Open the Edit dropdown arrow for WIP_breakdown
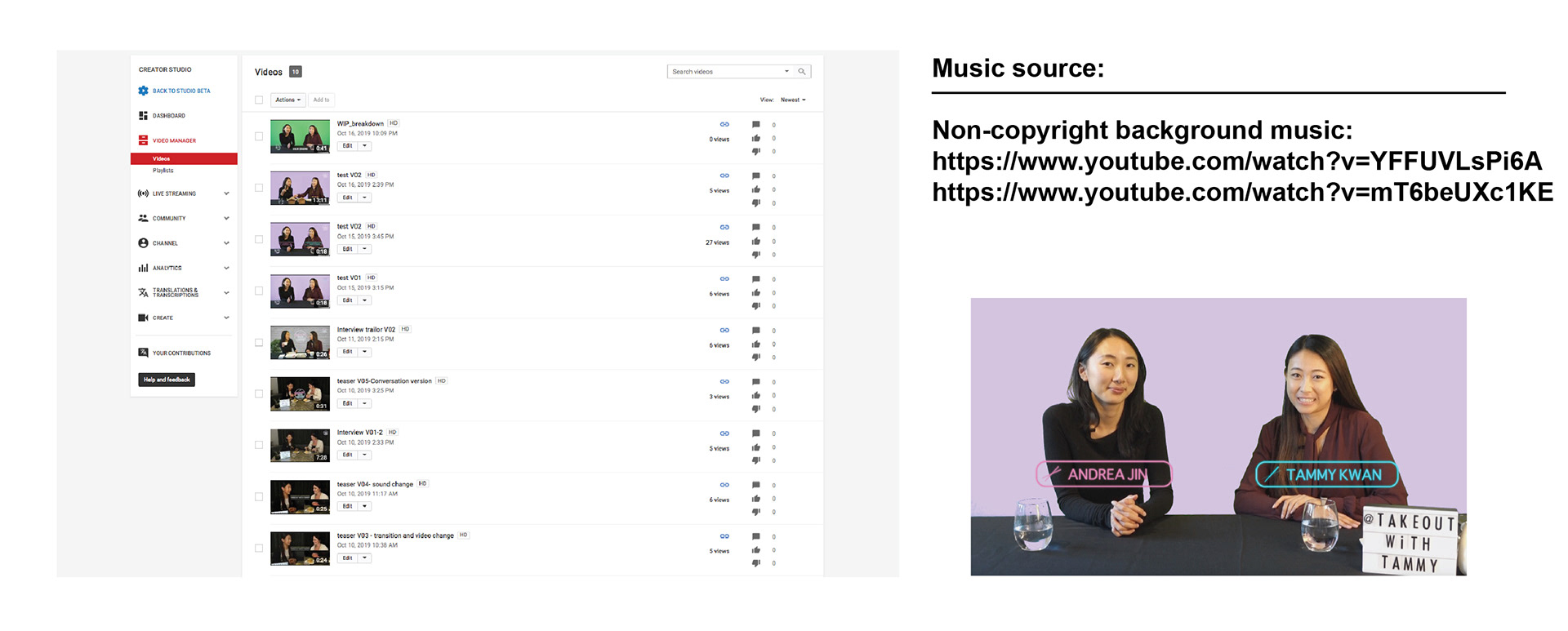 pyautogui.click(x=364, y=146)
